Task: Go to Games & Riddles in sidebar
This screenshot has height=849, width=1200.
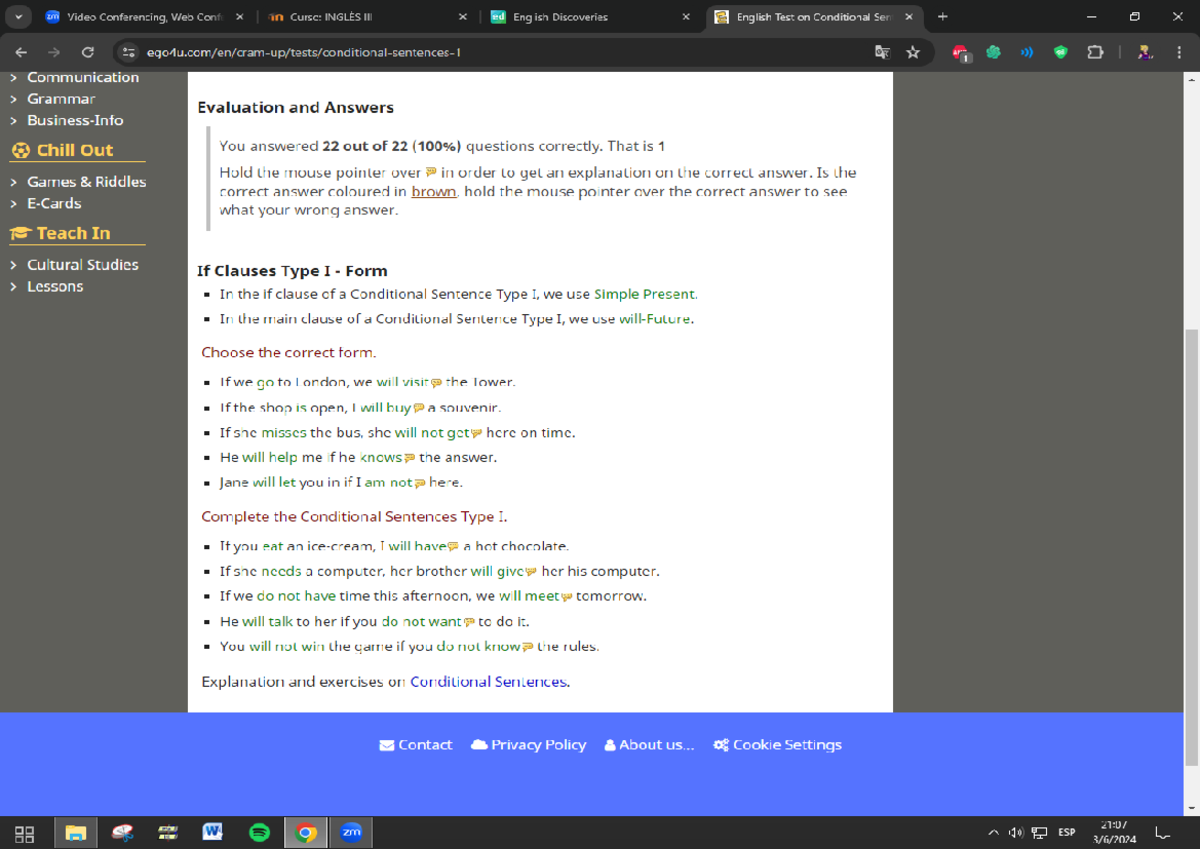Action: click(x=86, y=182)
